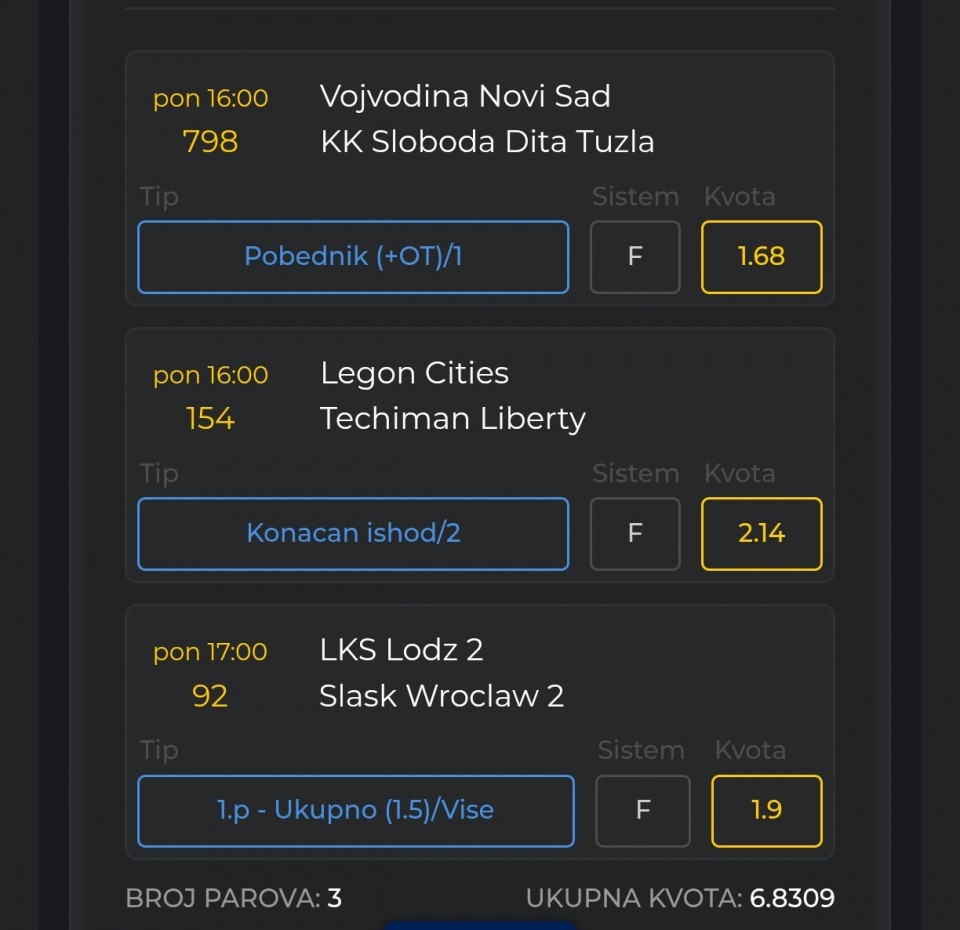Open the 1.p - Ukupno (1.5)/Vise tip
Viewport: 960px width, 930px height.
[x=356, y=810]
